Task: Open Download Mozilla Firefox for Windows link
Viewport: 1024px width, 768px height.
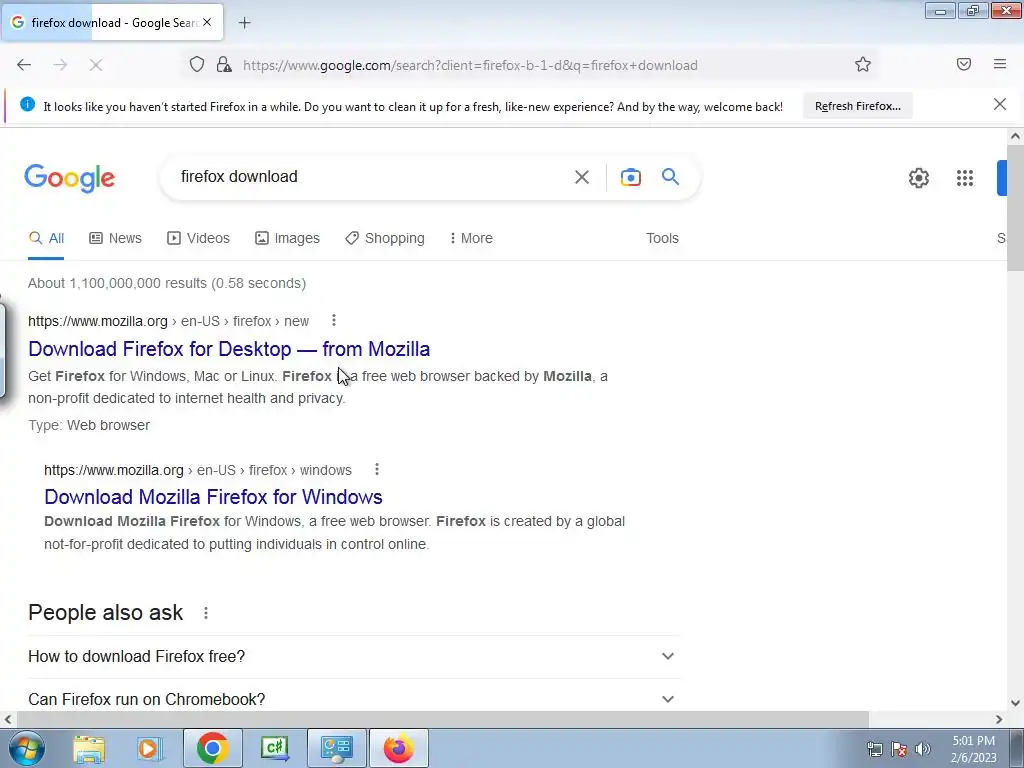Action: point(213,497)
